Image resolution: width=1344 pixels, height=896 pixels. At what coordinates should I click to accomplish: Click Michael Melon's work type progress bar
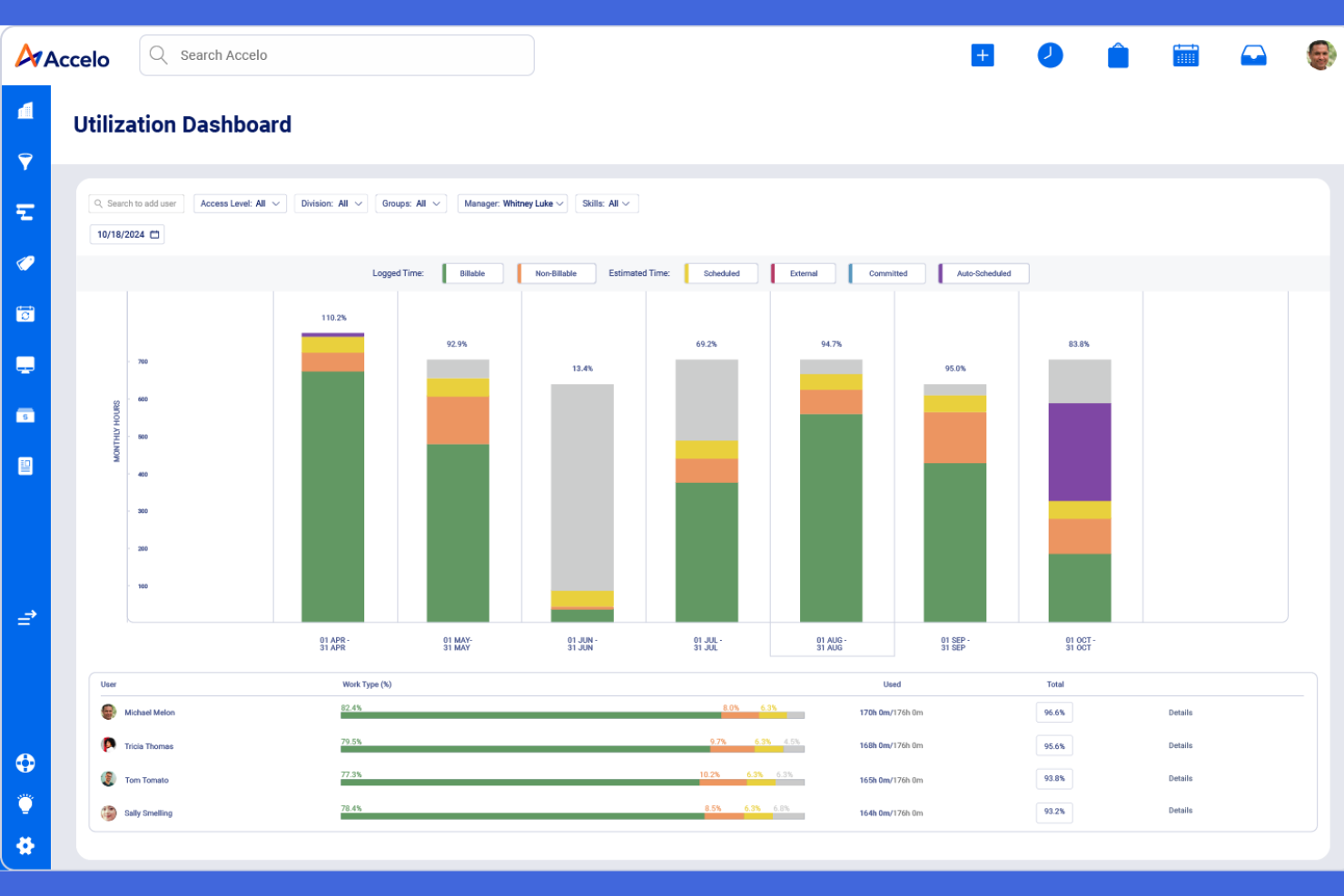[573, 715]
